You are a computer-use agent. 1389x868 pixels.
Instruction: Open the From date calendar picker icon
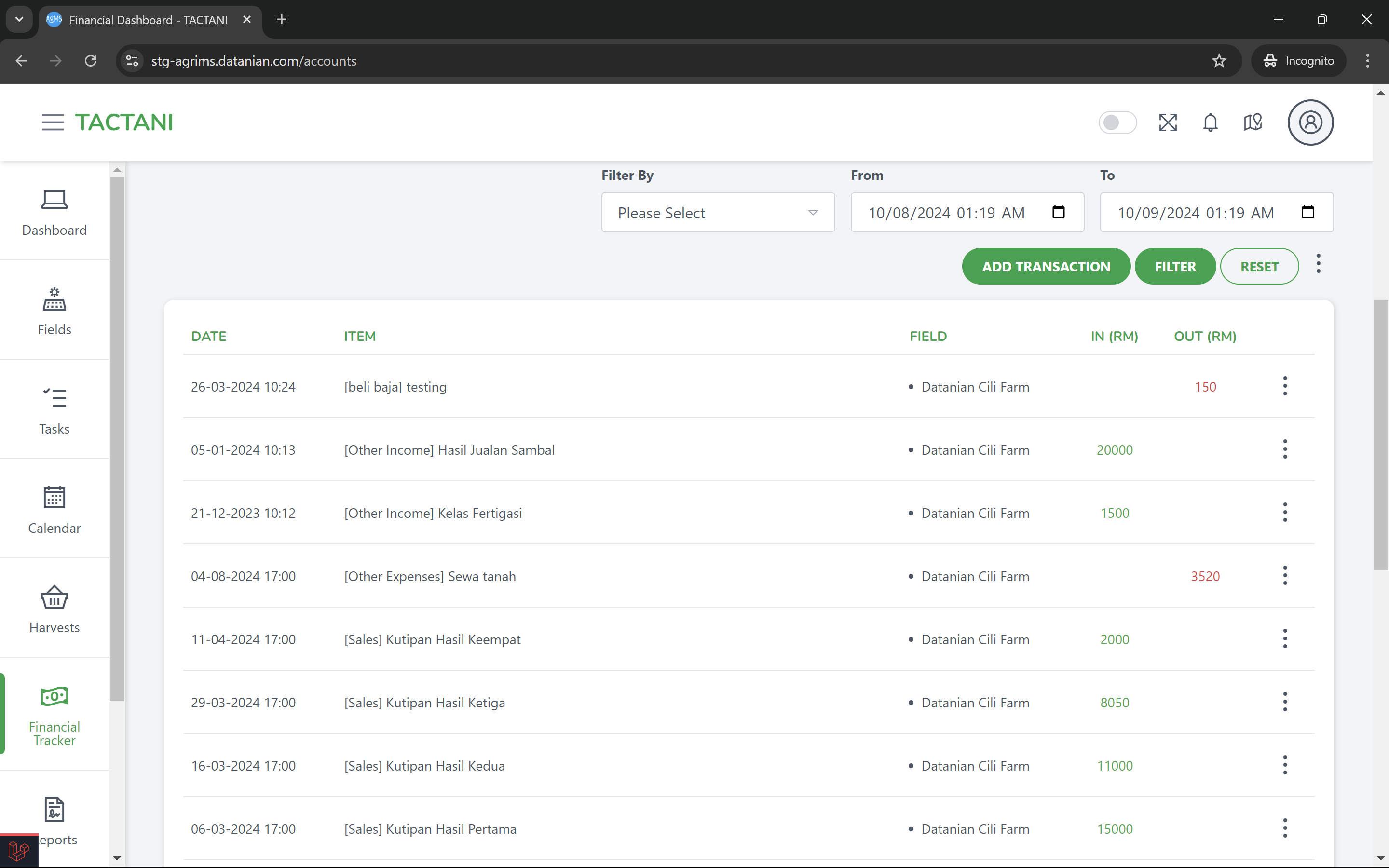coord(1059,212)
